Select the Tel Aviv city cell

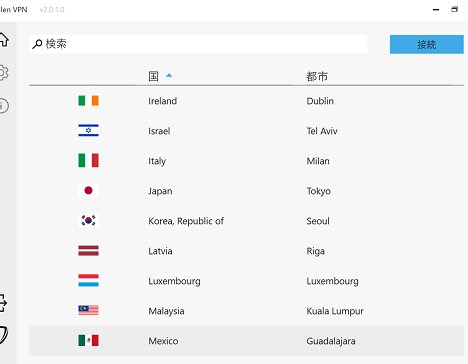[322, 131]
